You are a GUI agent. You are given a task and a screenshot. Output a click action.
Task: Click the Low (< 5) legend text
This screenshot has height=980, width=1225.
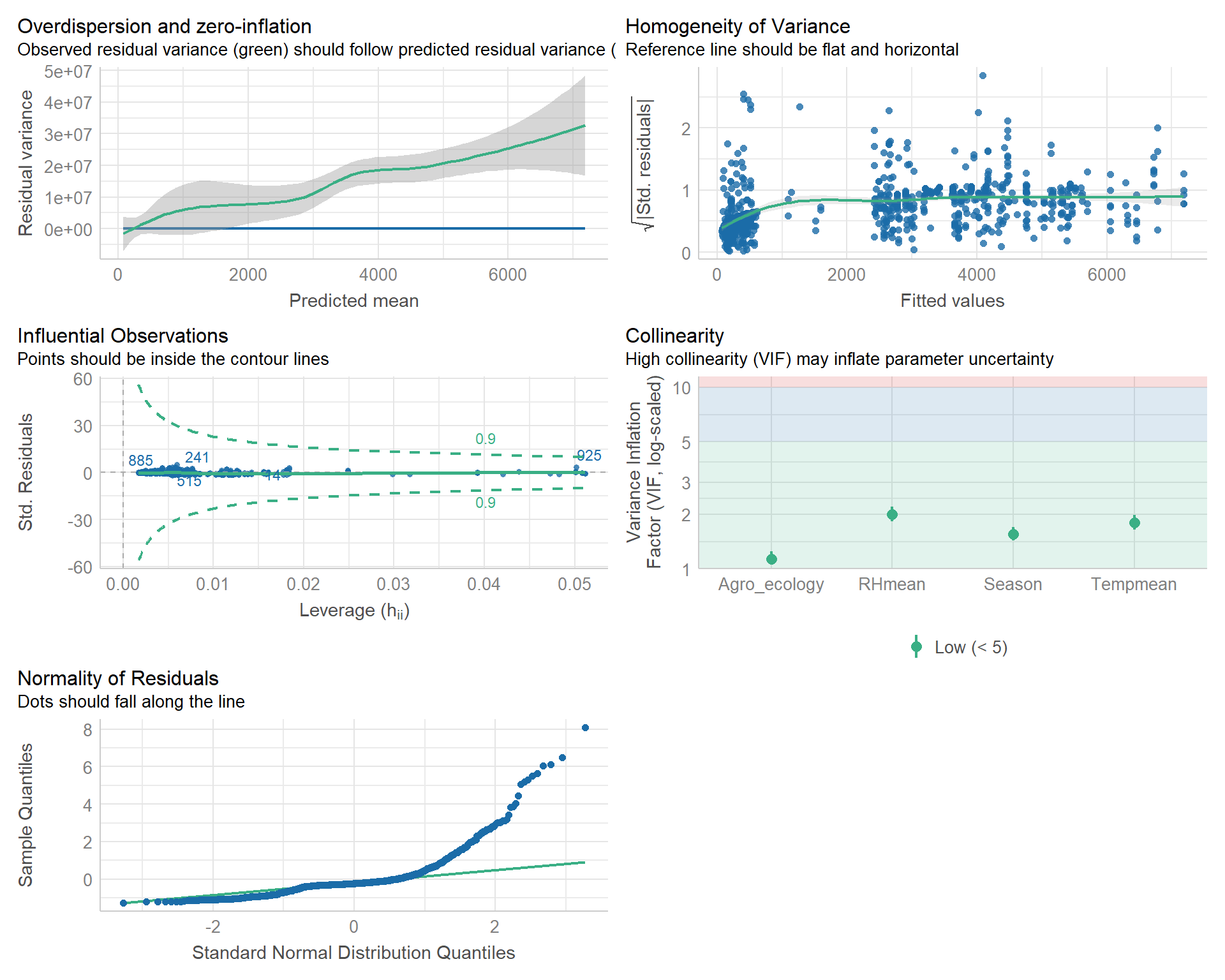pyautogui.click(x=970, y=647)
